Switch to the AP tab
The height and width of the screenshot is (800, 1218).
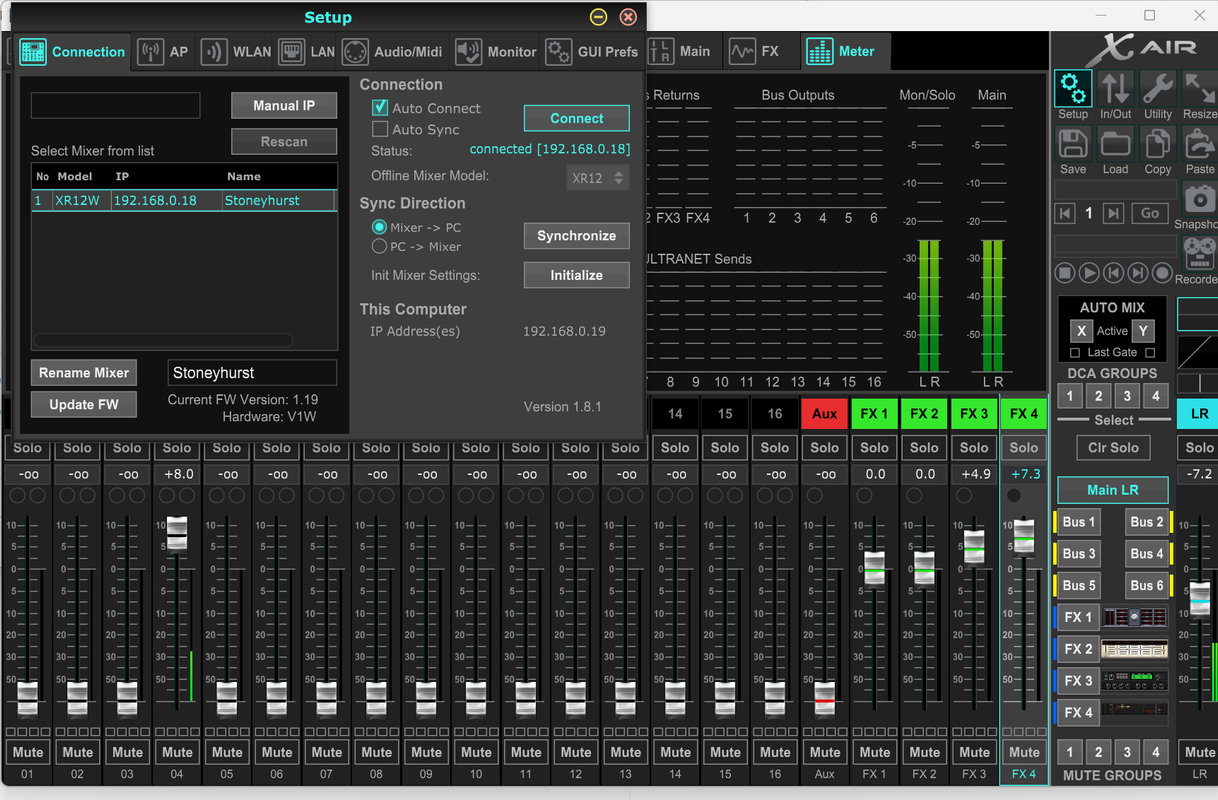tap(163, 52)
